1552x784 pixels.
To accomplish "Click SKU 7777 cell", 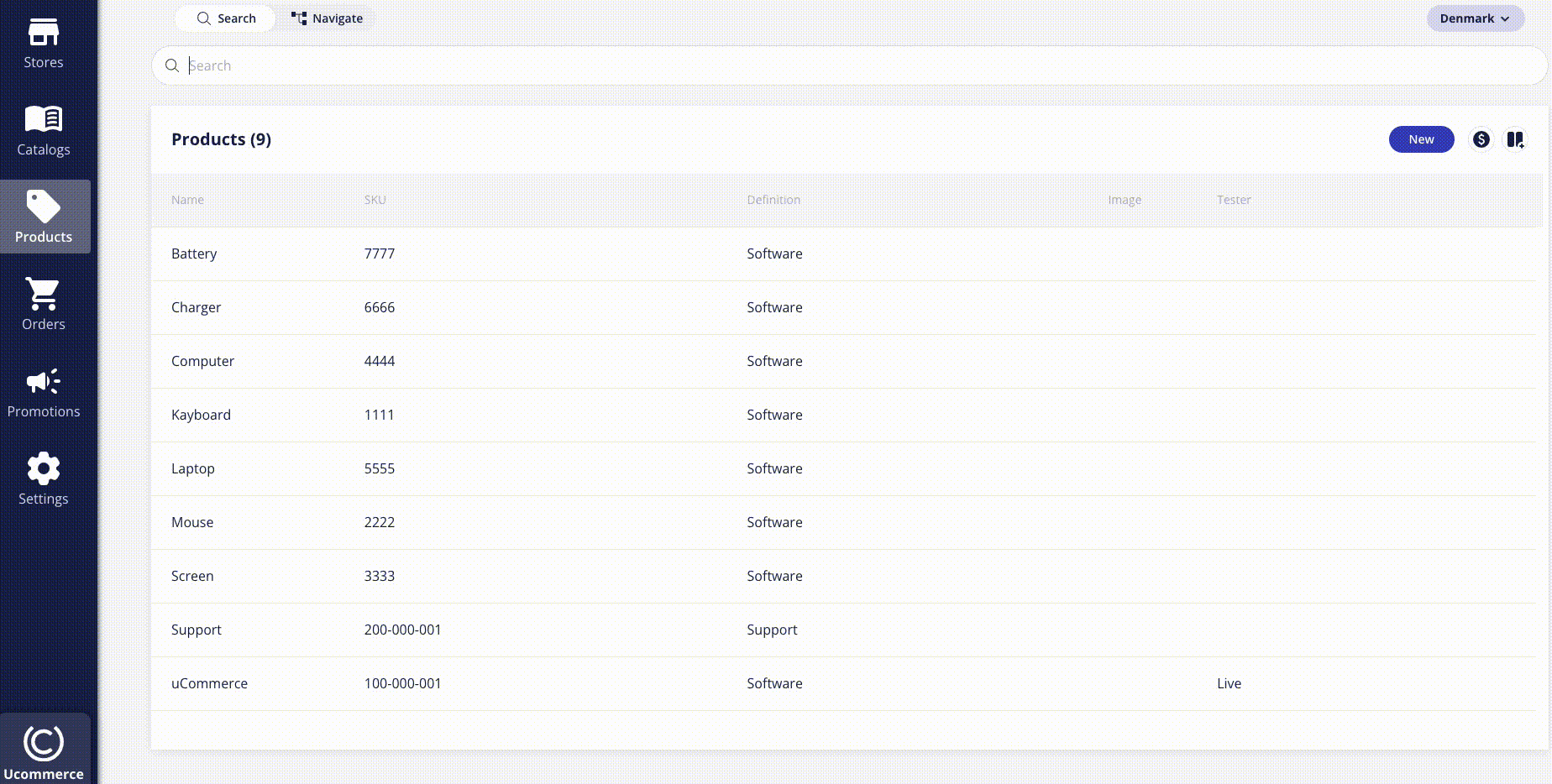I will 379,253.
